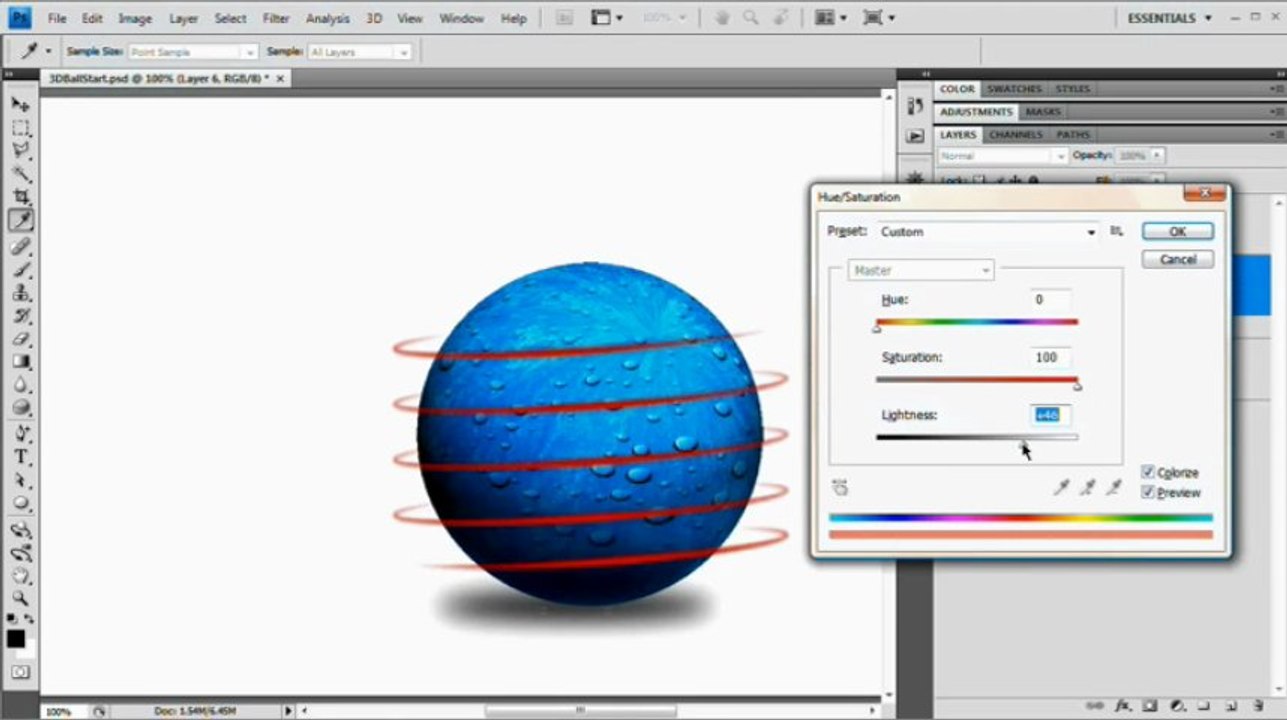Open the 3D menu

coord(374,18)
